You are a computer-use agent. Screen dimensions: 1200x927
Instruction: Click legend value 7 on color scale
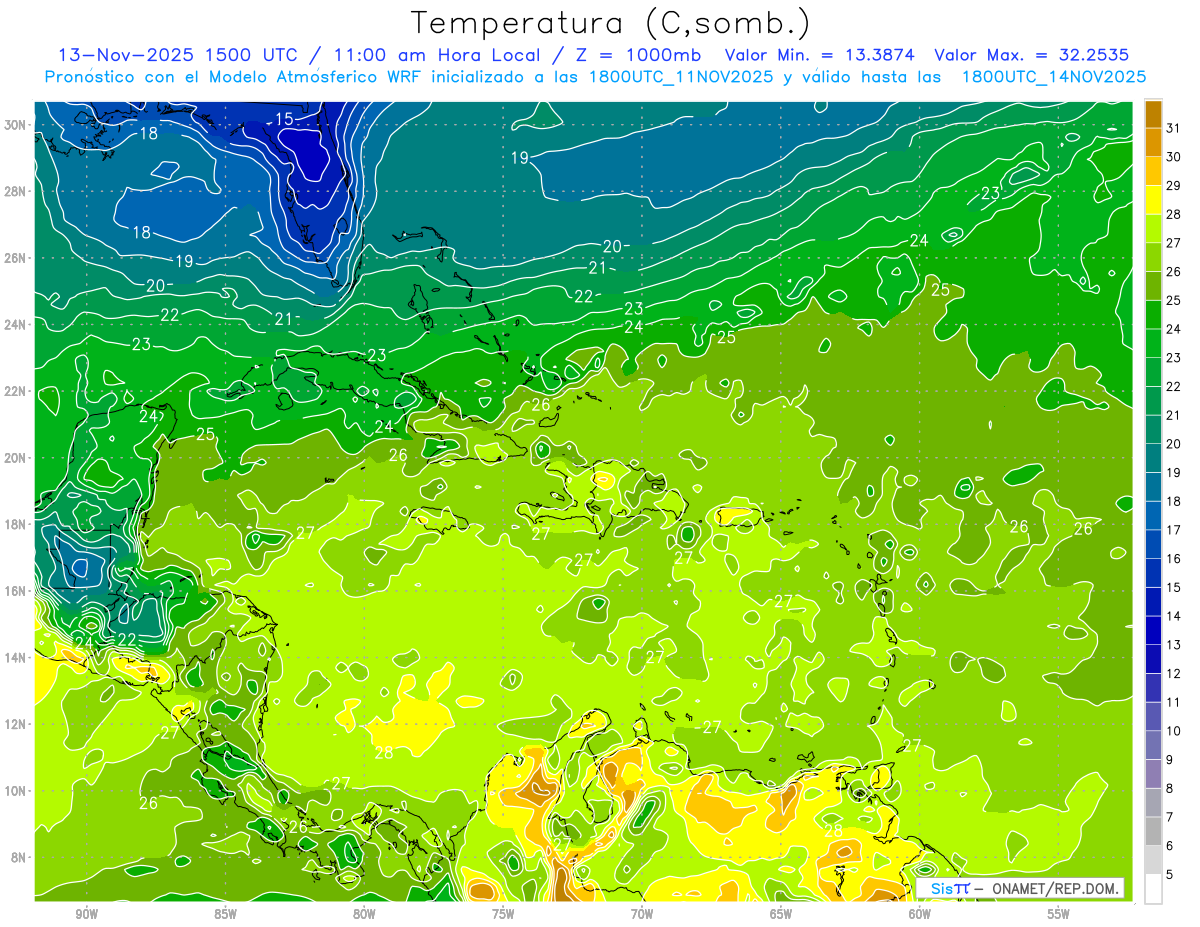click(1170, 817)
